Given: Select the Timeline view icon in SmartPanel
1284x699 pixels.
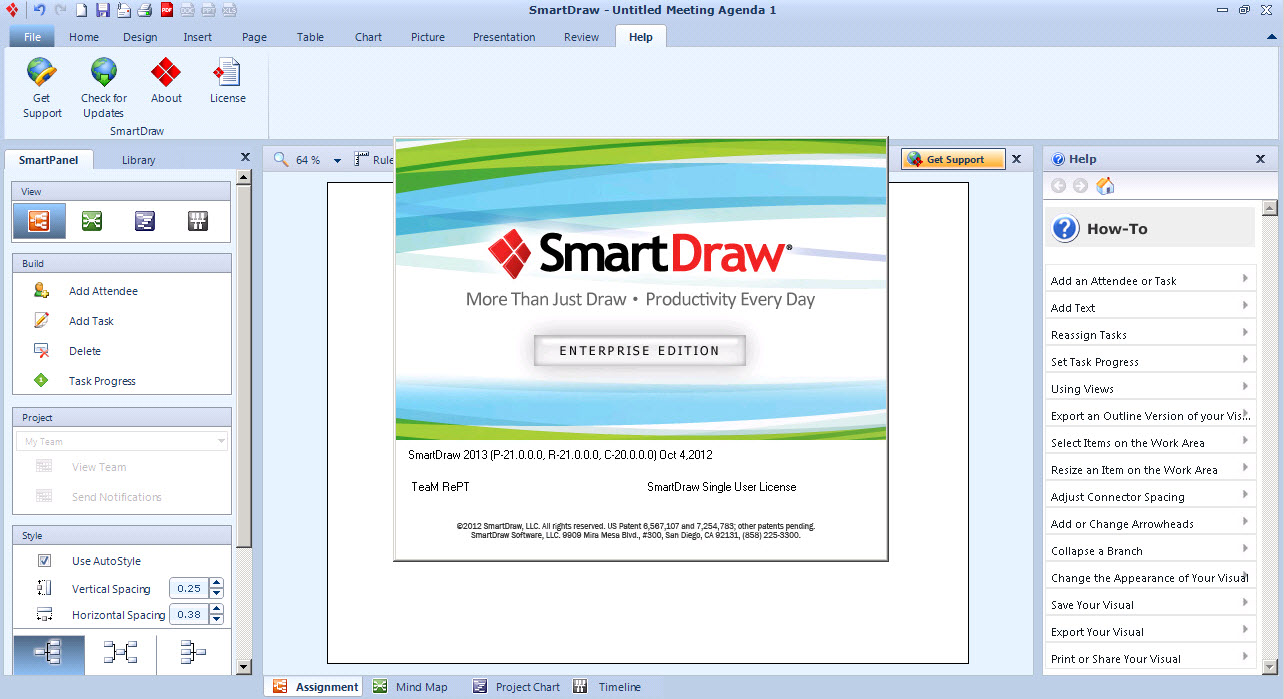Looking at the screenshot, I should click(198, 221).
